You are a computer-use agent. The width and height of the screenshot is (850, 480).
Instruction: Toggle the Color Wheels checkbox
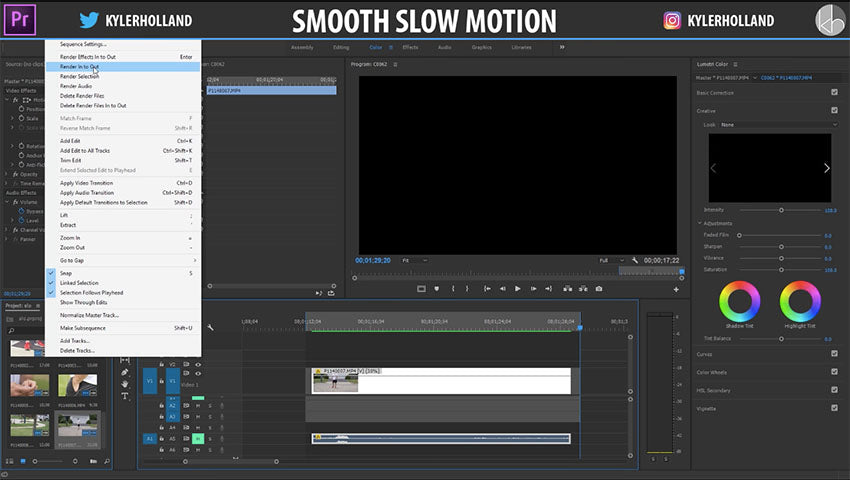[x=834, y=372]
